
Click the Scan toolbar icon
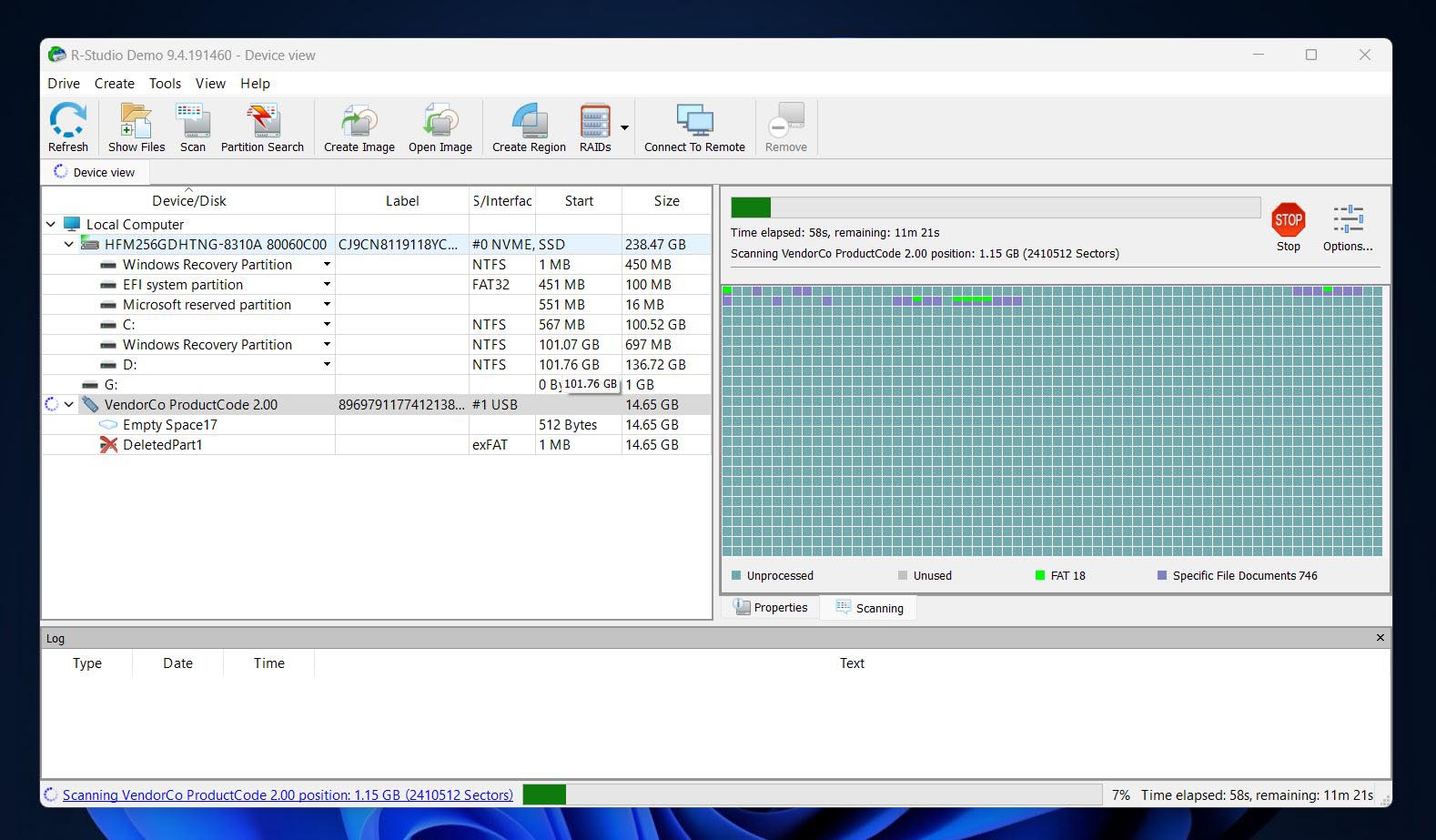click(193, 120)
